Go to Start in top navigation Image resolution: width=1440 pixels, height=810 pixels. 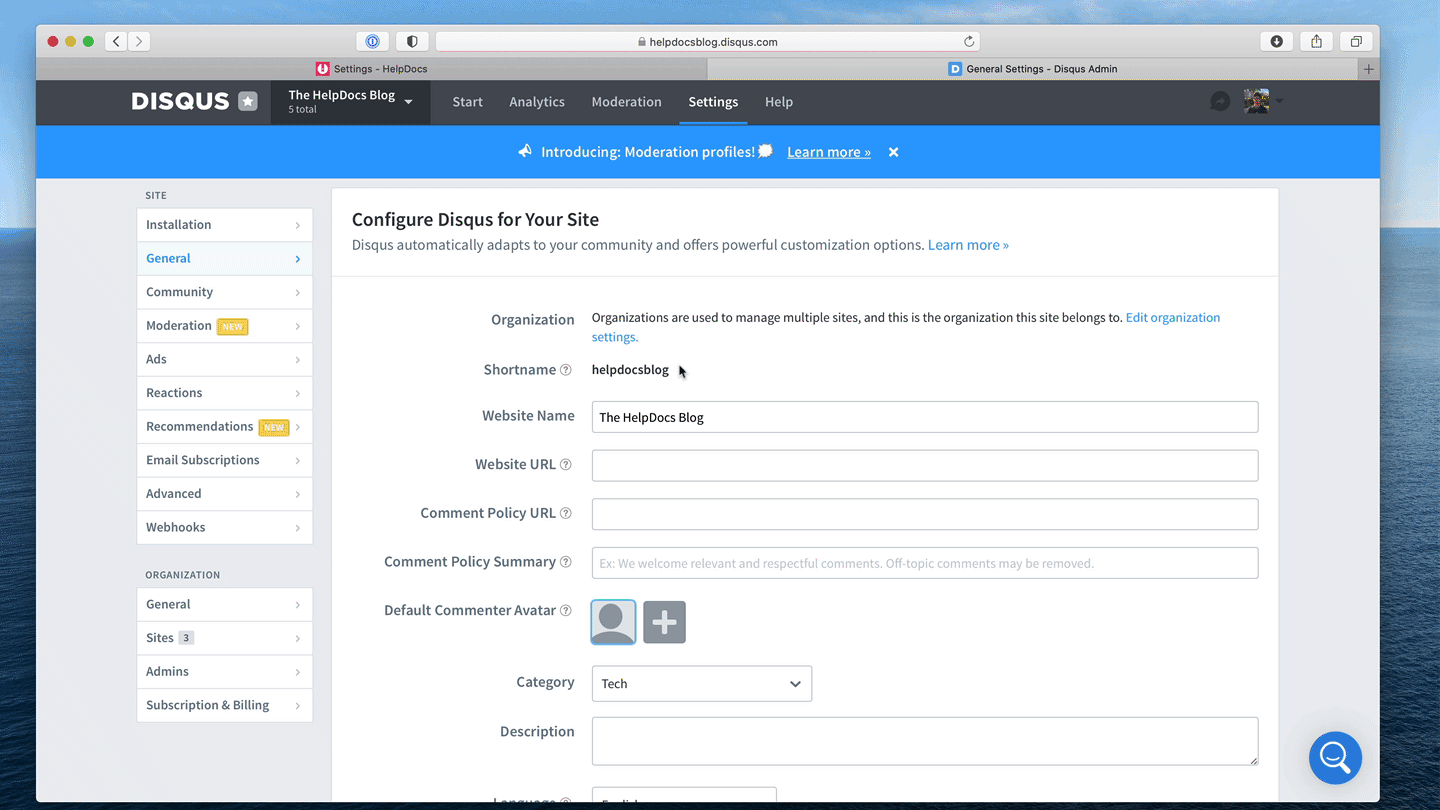click(x=467, y=102)
